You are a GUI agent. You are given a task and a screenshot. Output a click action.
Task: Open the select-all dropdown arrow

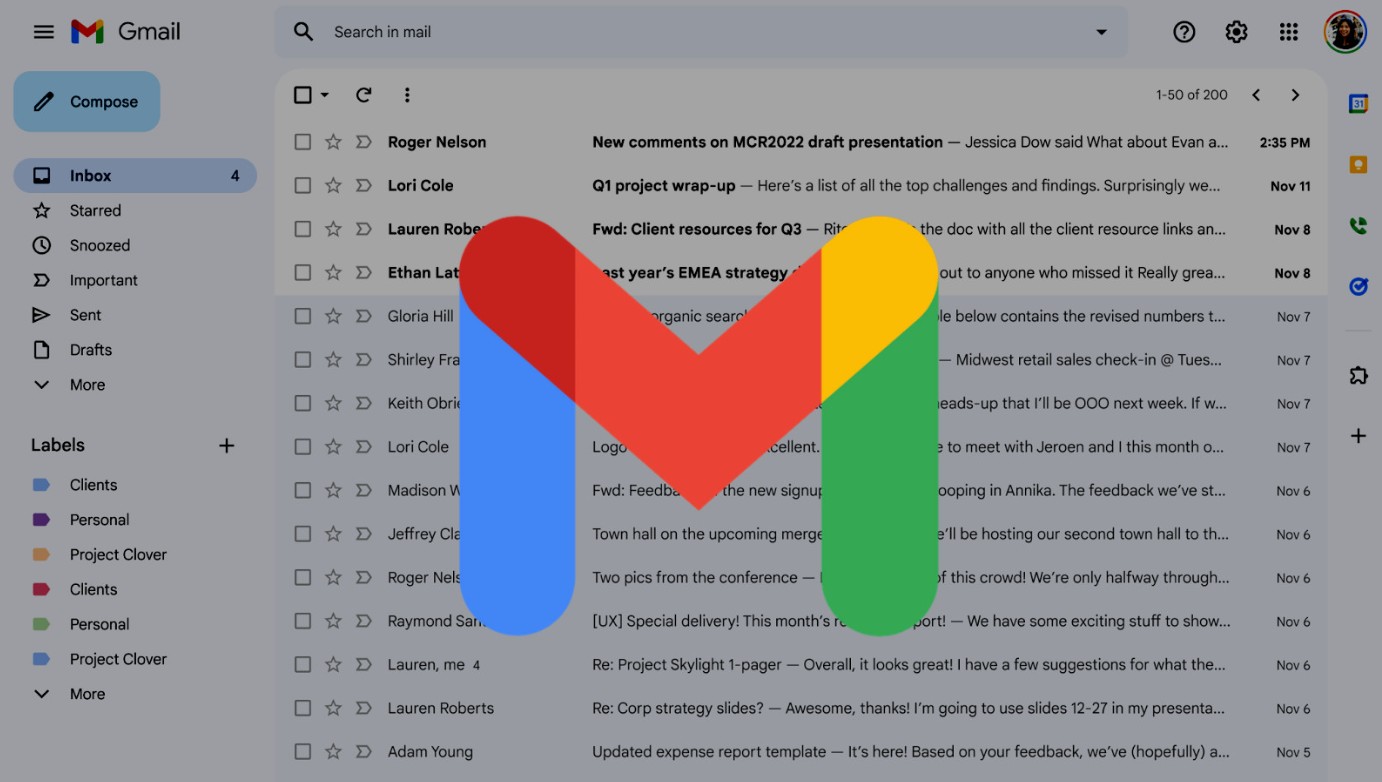pyautogui.click(x=325, y=95)
